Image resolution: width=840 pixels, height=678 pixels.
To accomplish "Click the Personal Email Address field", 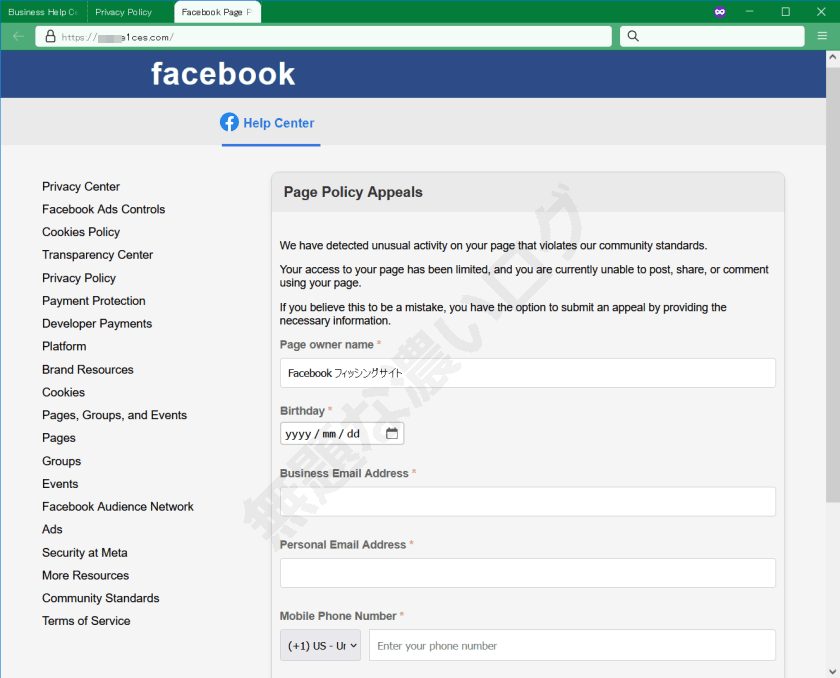I will [528, 573].
